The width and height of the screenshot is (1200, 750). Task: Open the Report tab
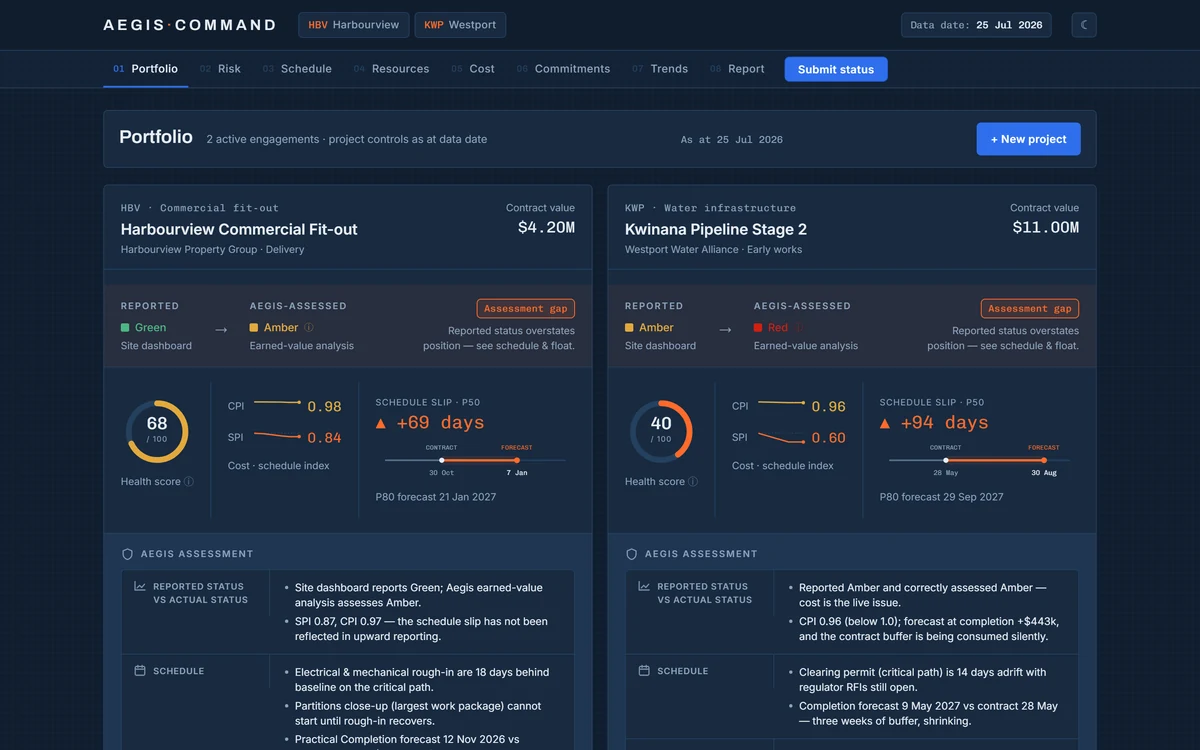(737, 69)
